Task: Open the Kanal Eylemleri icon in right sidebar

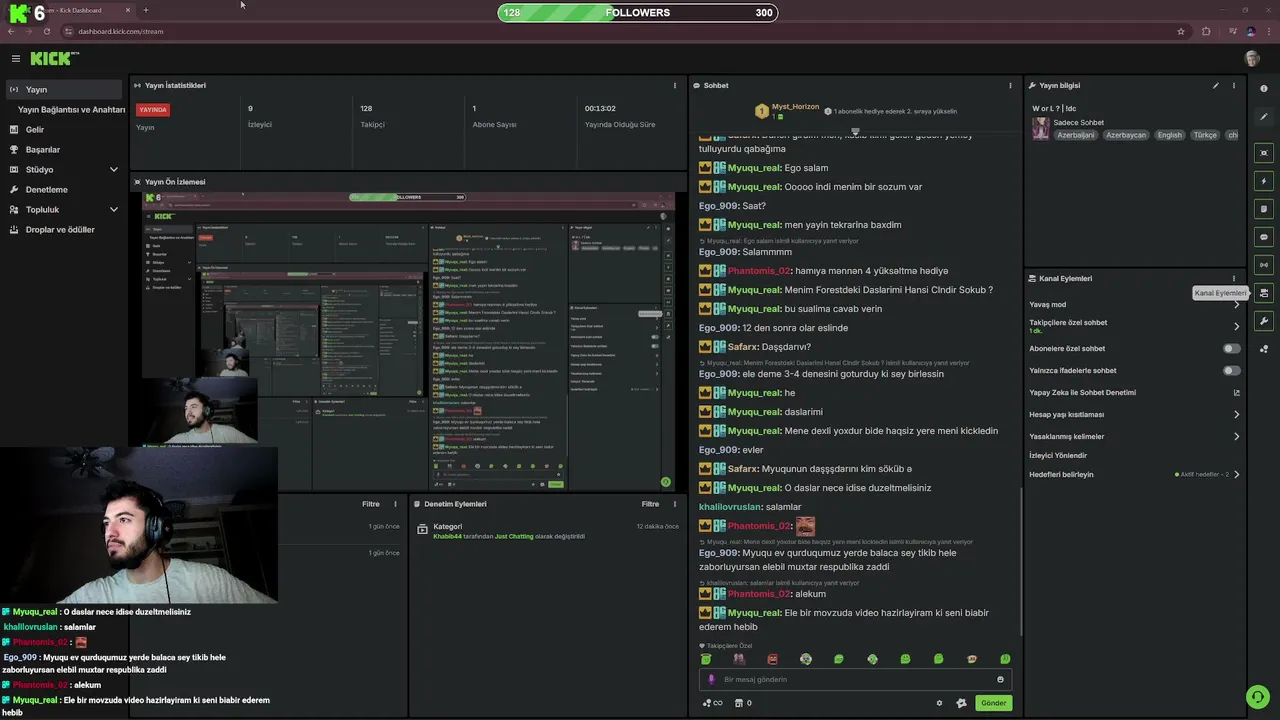Action: coord(1264,293)
